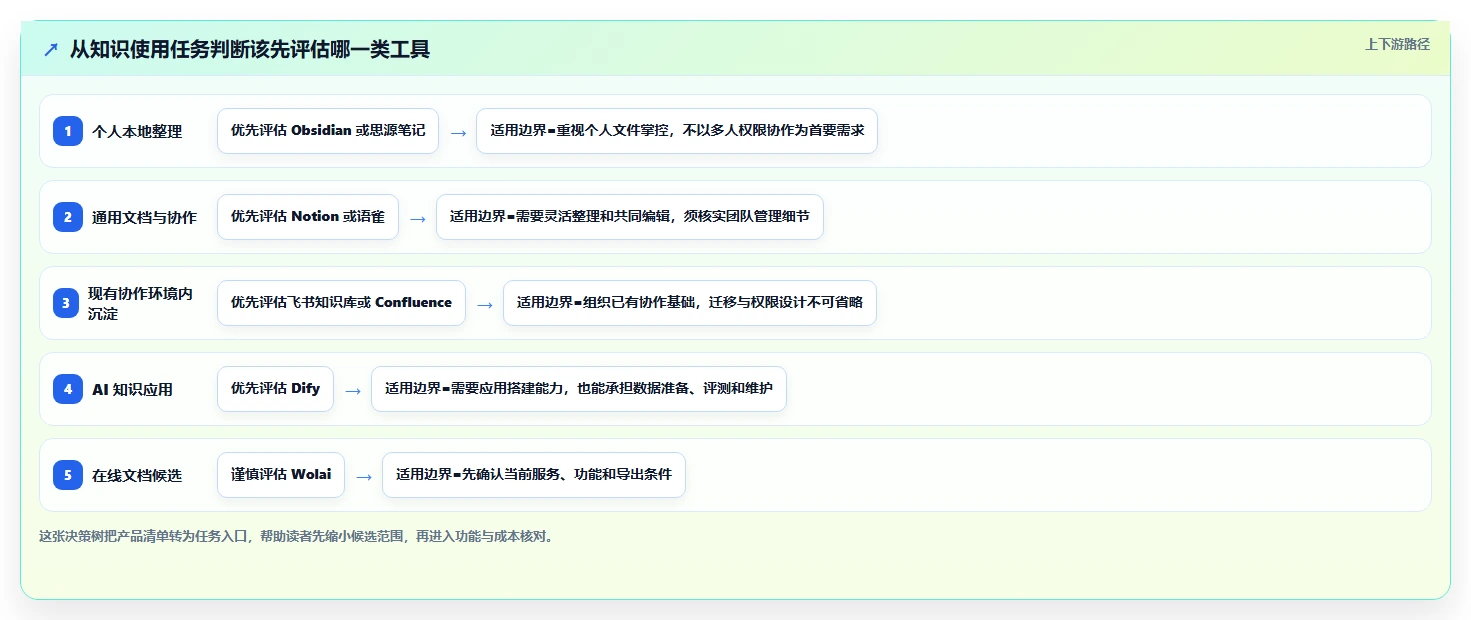Click the box about 需要灵活整理和共同编辑
This screenshot has height=620, width=1471.
point(630,217)
